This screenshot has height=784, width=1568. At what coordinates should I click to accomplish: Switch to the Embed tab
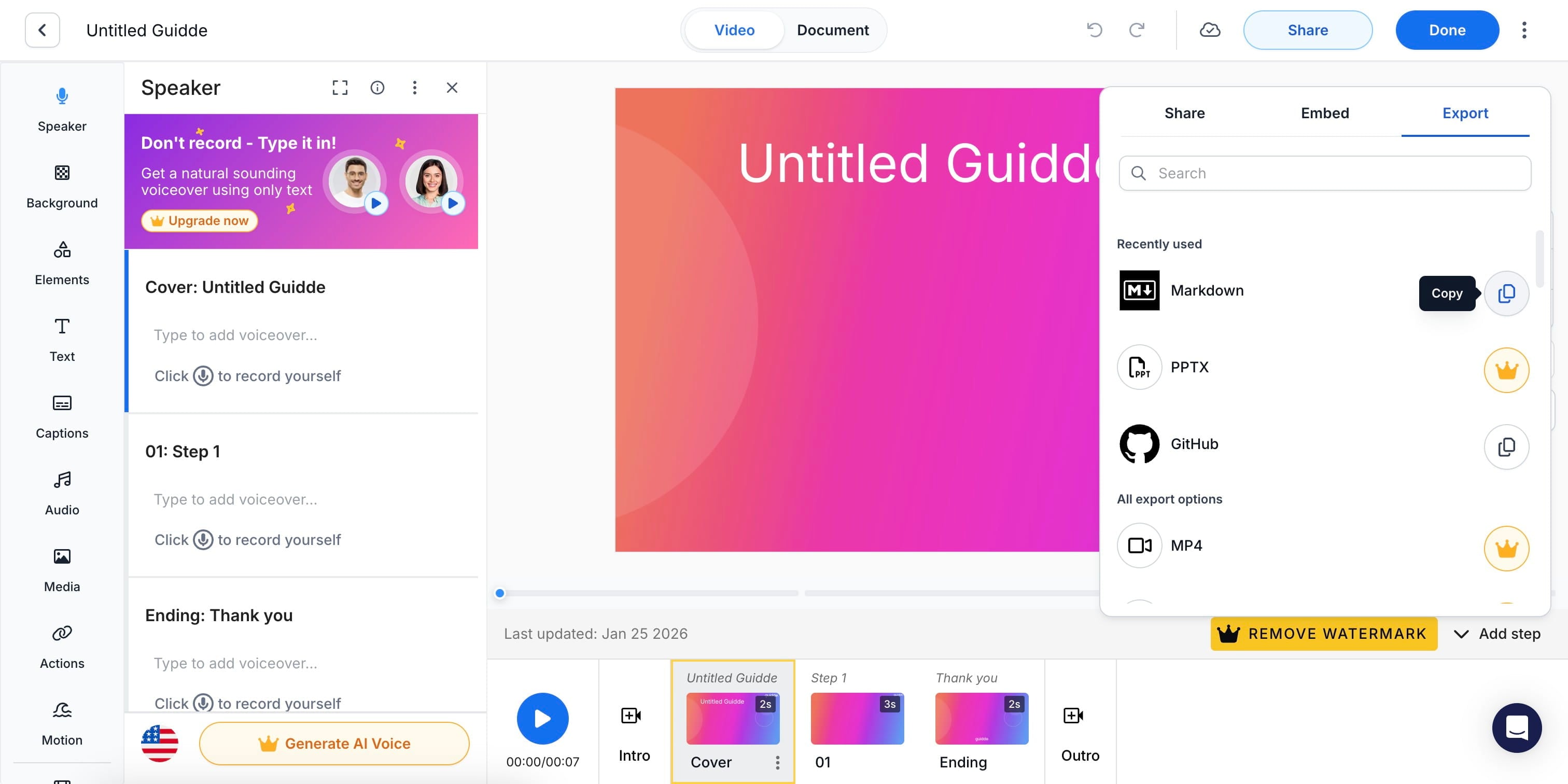1324,113
